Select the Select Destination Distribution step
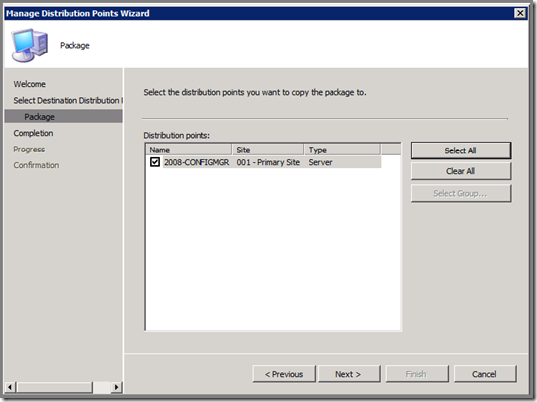Image resolution: width=537 pixels, height=402 pixels. (x=68, y=100)
